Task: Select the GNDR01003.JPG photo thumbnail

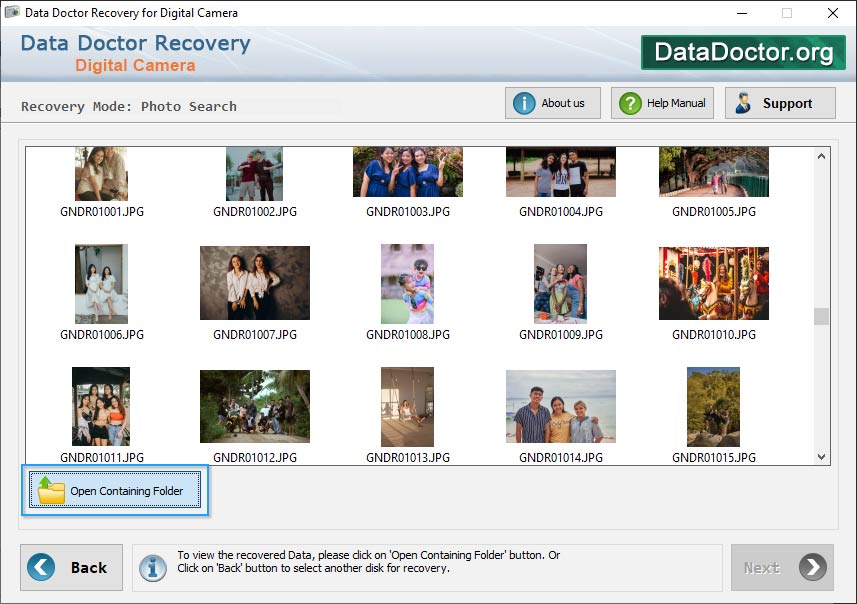Action: pyautogui.click(x=407, y=173)
